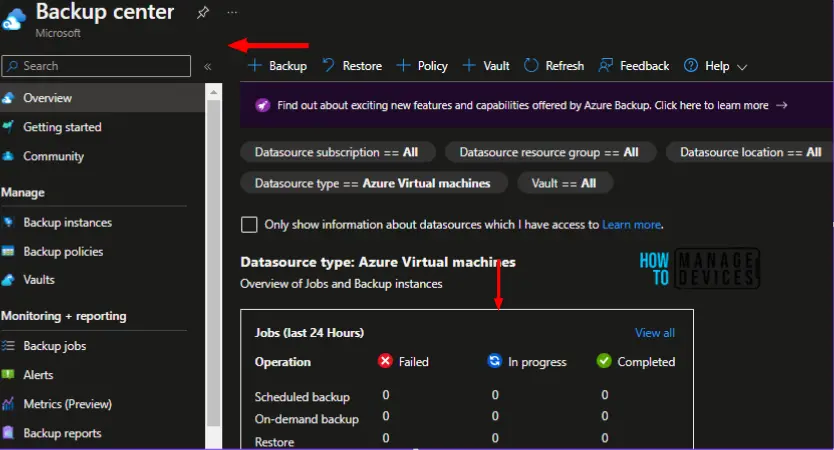Click the Backup plus icon in the toolbar
834x450 pixels.
tap(255, 65)
